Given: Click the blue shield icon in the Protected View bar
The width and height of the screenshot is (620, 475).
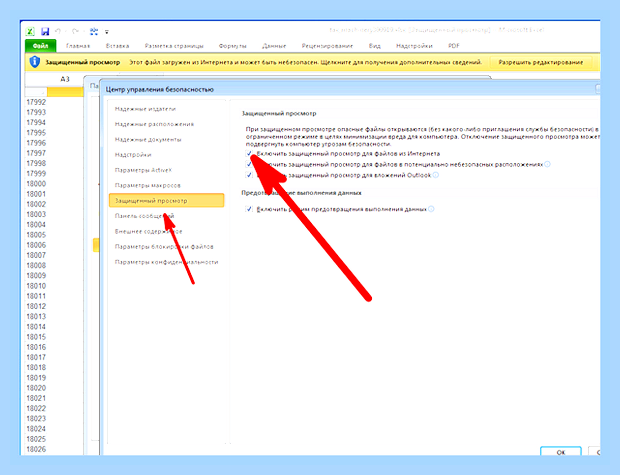Looking at the screenshot, I should (x=35, y=62).
